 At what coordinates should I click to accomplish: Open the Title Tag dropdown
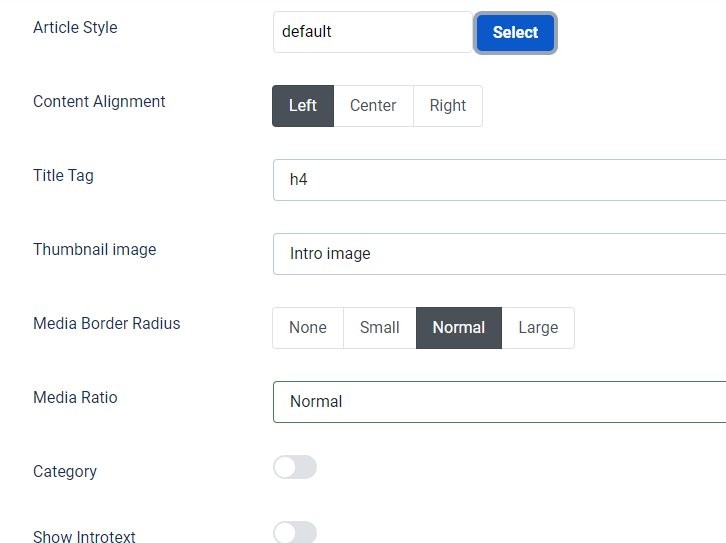pos(499,180)
